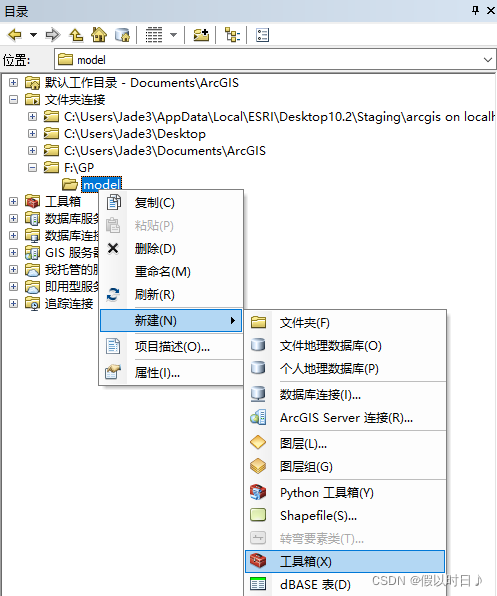
Task: Click the document icon beside 项目描述(O)
Action: point(113,346)
